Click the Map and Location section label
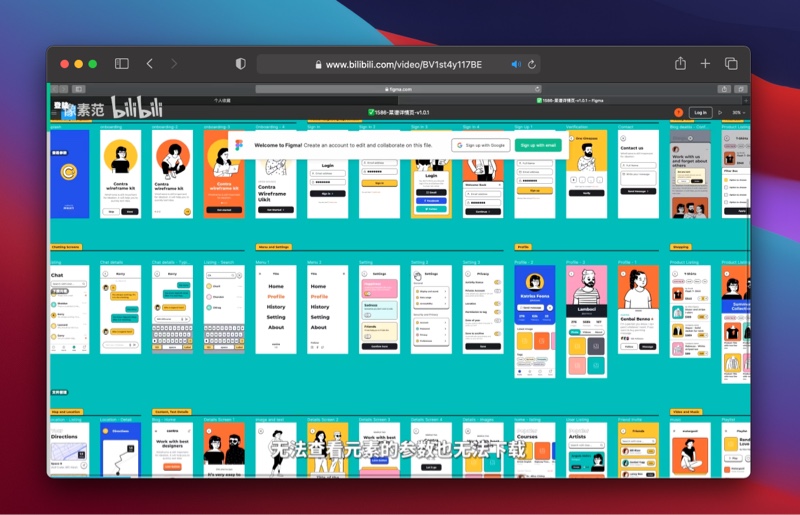The image size is (800, 515). point(66,411)
